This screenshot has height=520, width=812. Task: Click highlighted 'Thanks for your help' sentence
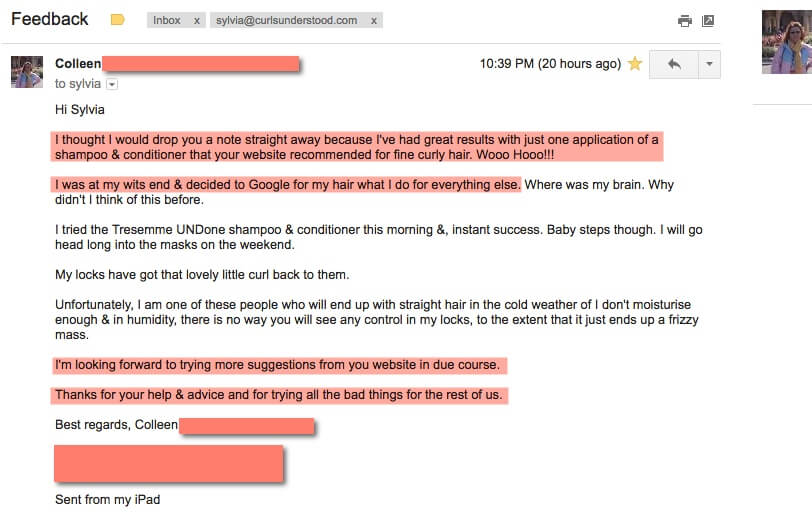279,395
